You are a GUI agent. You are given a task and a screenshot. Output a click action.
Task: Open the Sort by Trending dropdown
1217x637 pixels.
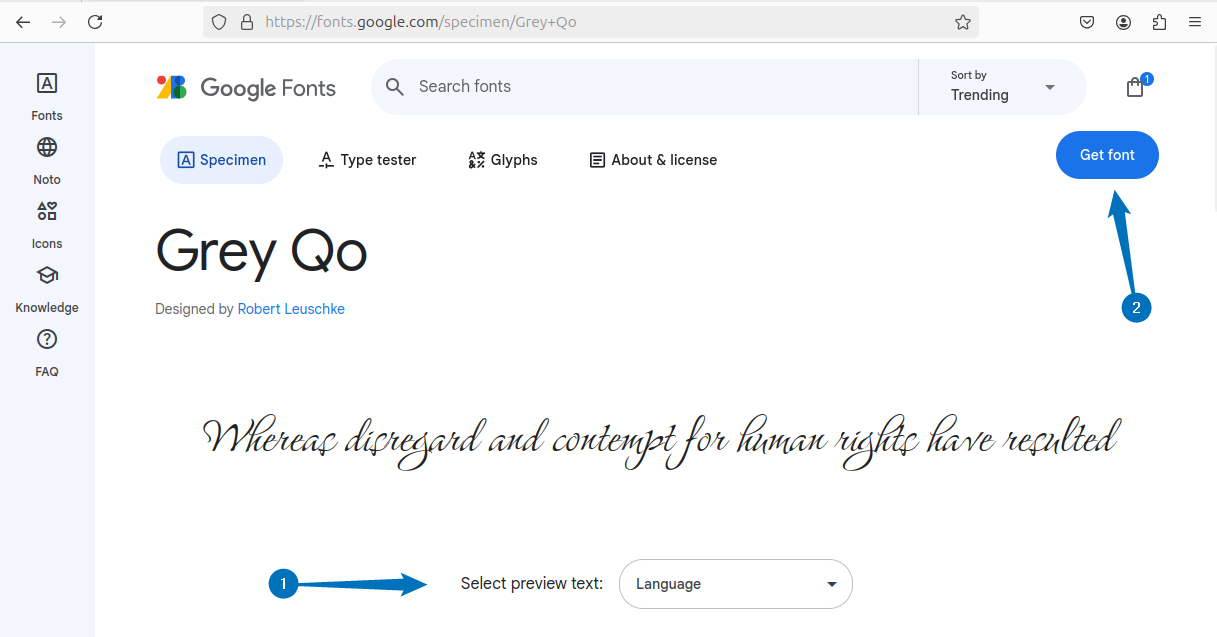1000,87
